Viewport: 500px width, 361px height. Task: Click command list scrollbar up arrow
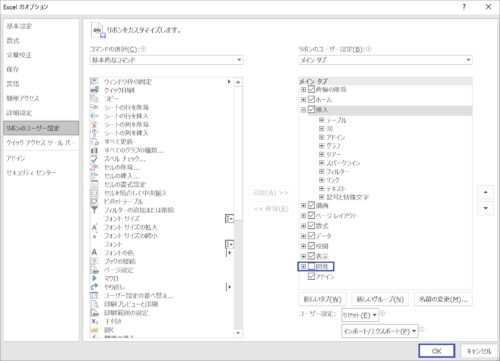tap(238, 82)
